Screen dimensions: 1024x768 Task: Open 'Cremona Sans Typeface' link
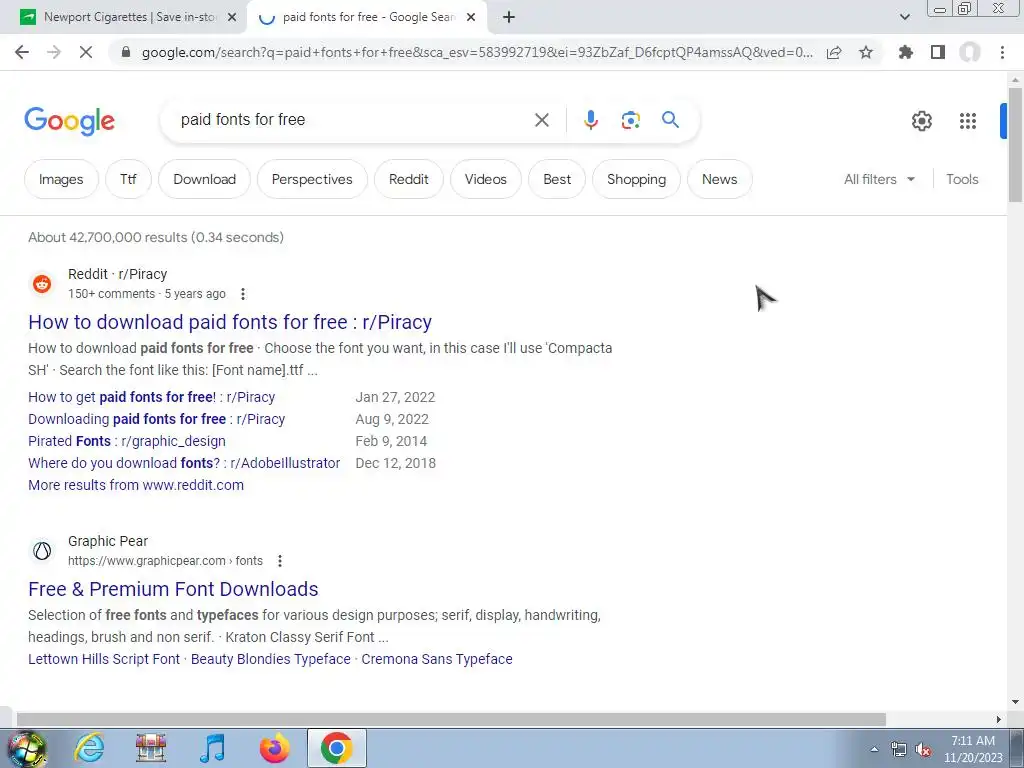437,659
